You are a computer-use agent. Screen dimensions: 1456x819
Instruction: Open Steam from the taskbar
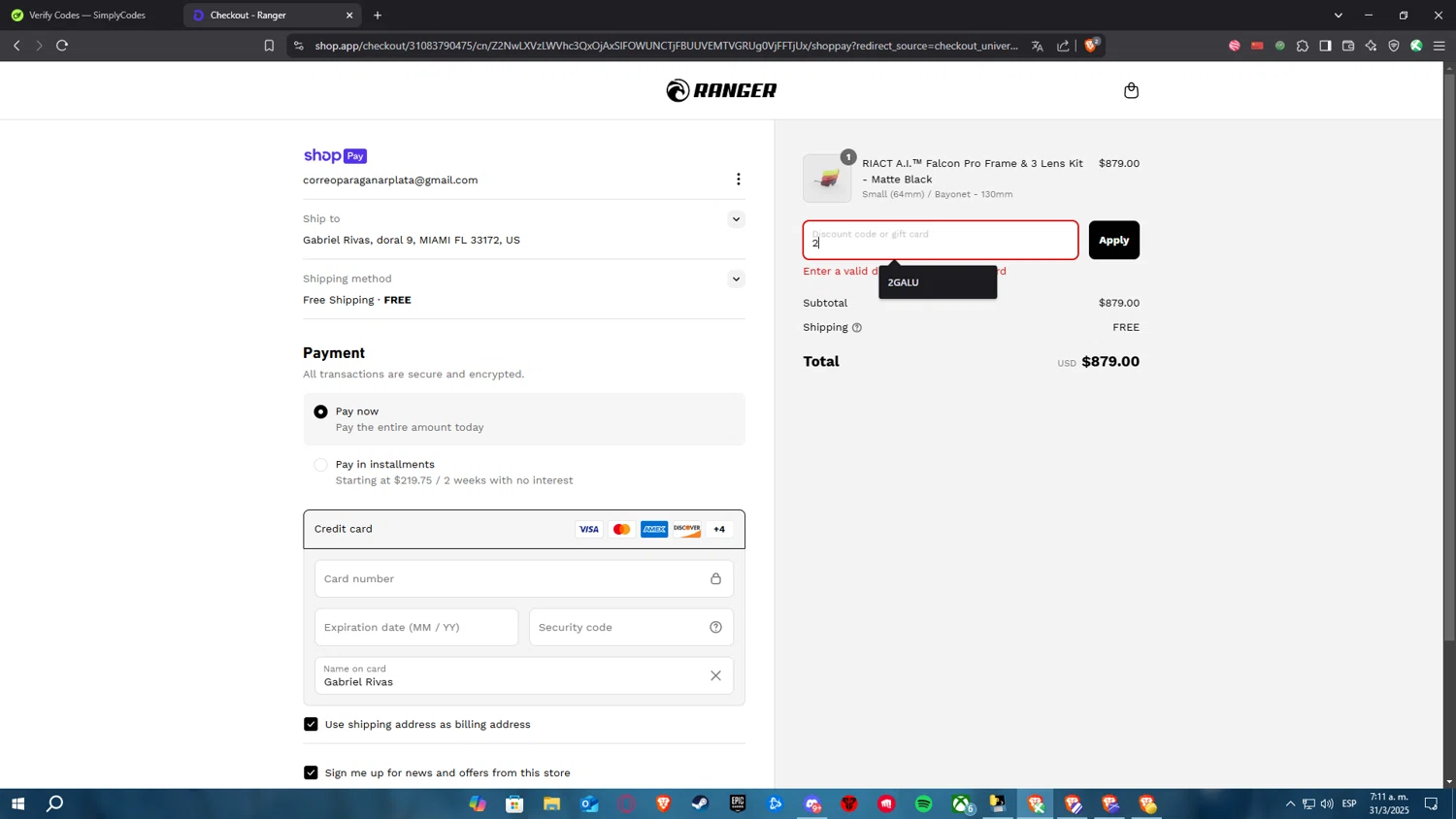[700, 803]
